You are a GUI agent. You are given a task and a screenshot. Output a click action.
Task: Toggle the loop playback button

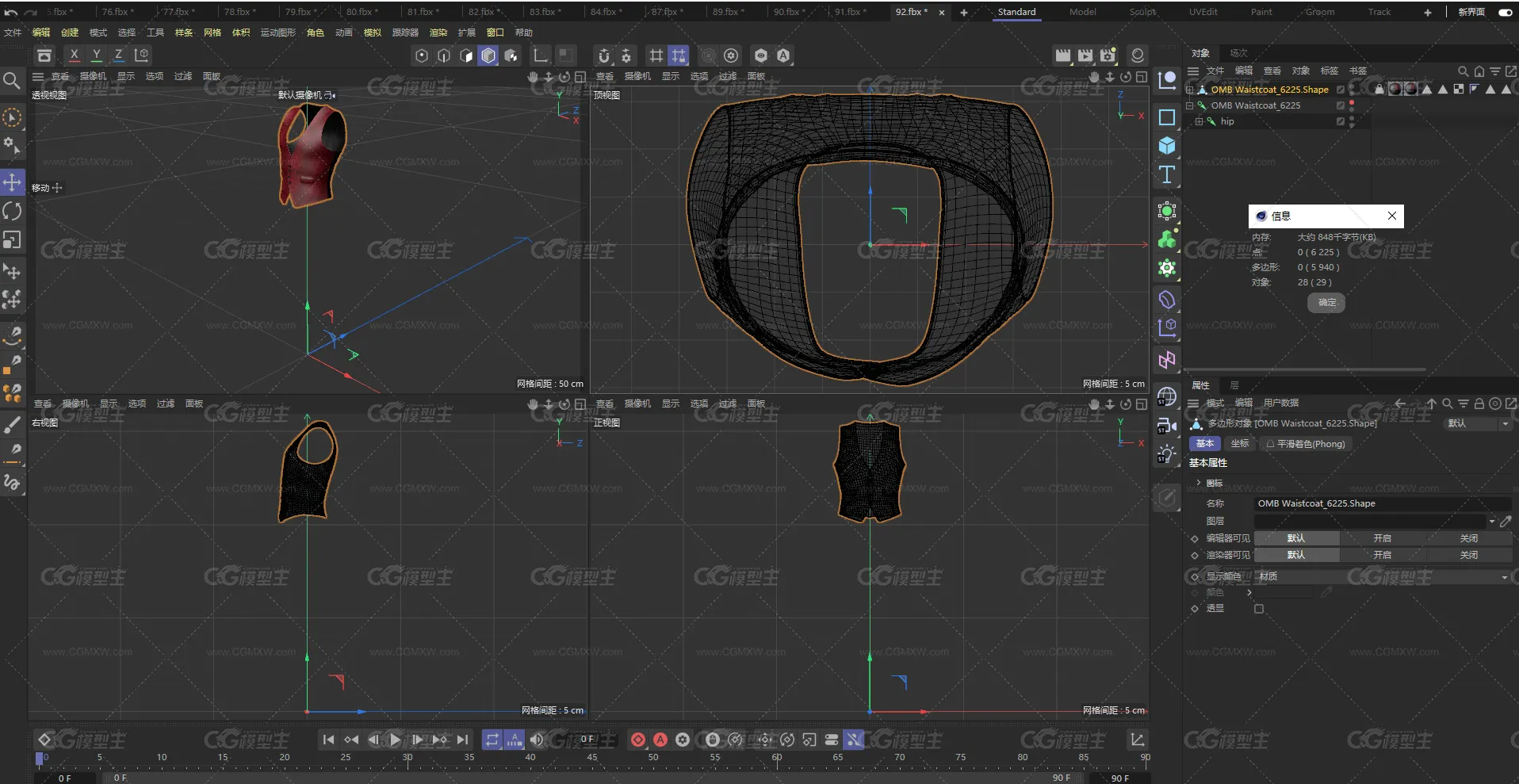[492, 740]
